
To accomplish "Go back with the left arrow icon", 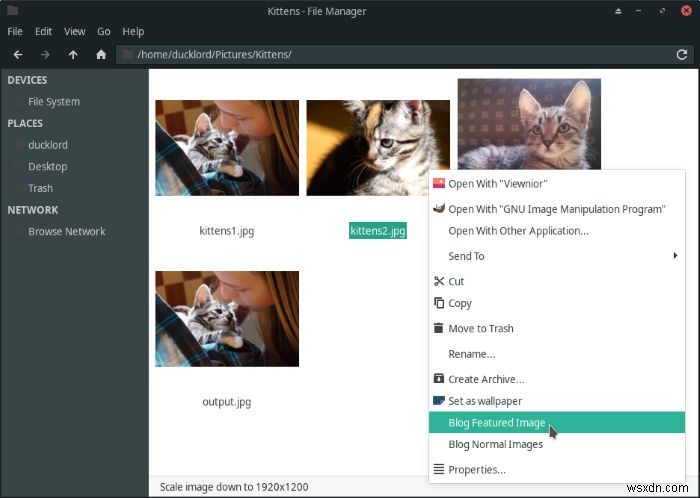I will (x=18, y=54).
